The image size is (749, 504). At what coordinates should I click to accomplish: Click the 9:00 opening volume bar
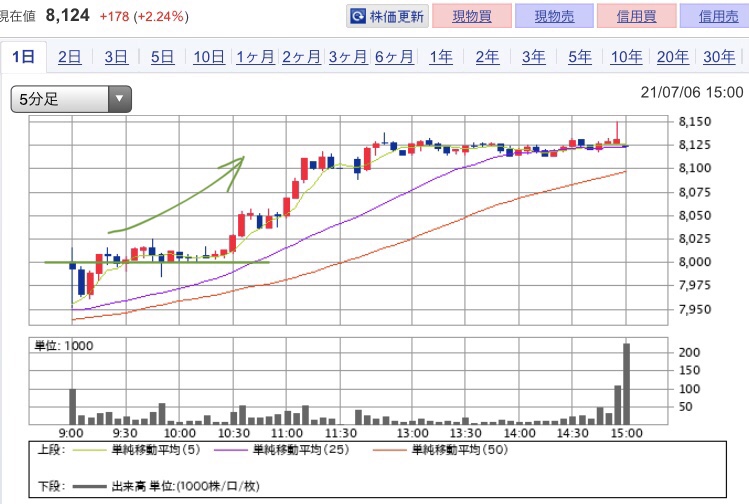[x=73, y=407]
